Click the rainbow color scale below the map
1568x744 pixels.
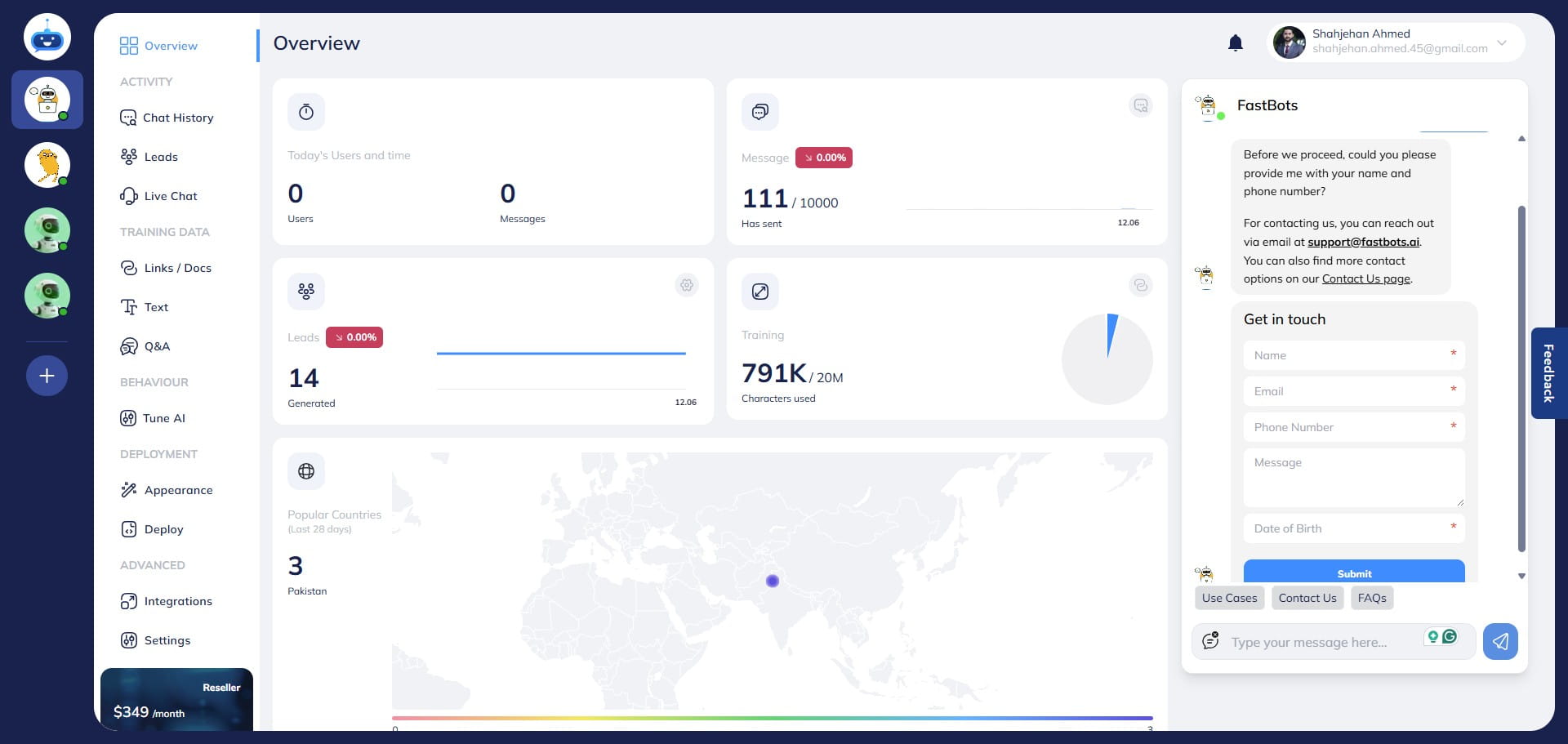point(773,716)
